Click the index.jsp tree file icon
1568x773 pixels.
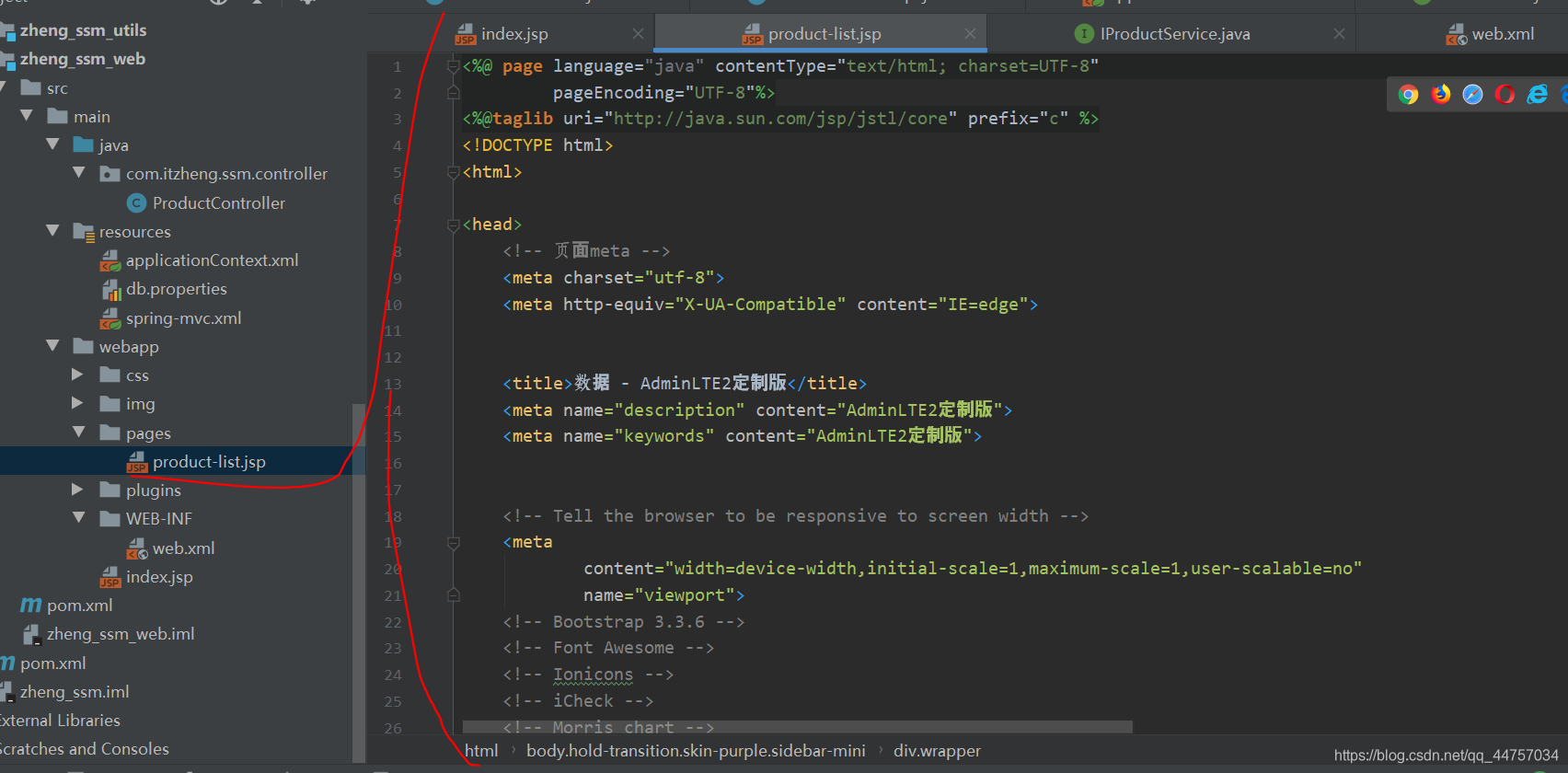tap(110, 577)
